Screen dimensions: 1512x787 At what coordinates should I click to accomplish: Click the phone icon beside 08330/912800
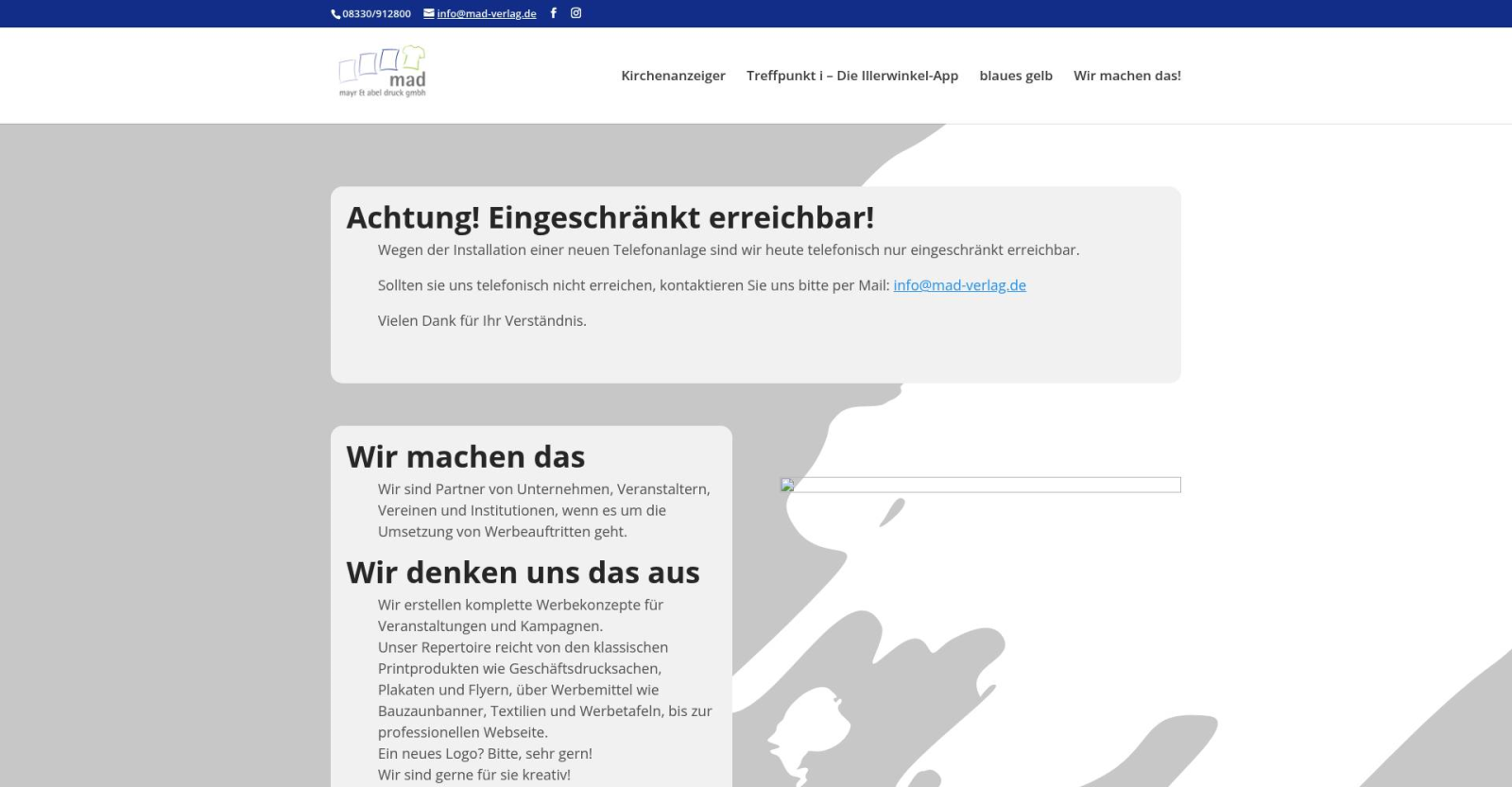[x=335, y=14]
